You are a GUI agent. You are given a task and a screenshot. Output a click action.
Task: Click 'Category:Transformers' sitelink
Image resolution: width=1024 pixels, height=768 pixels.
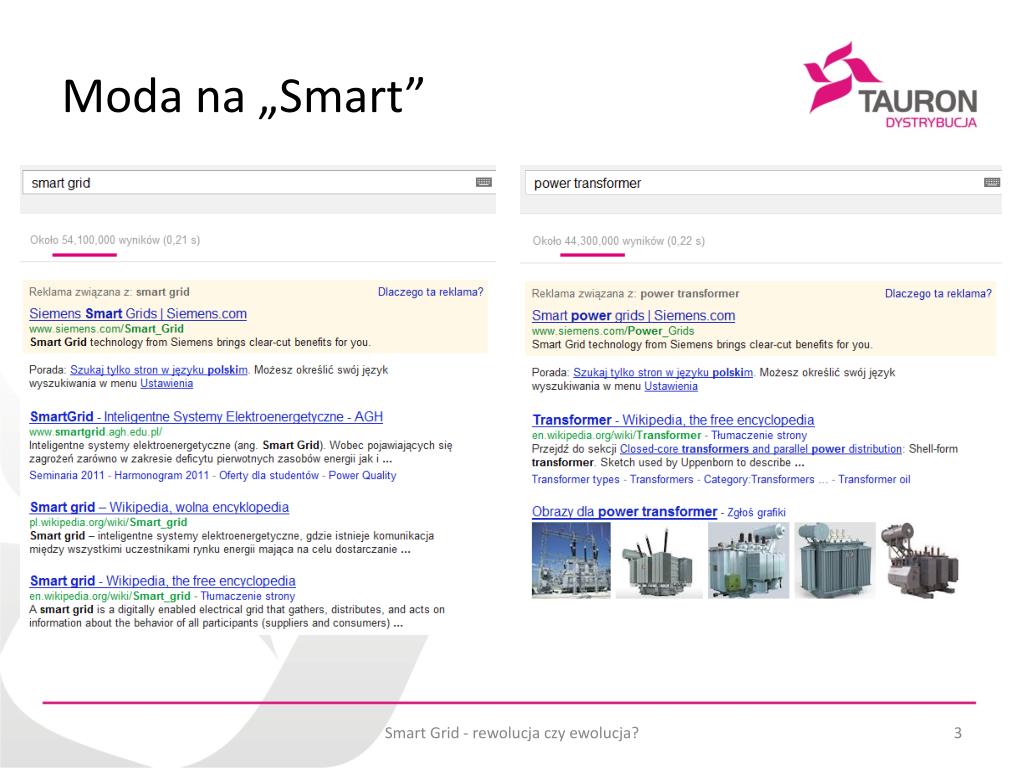[759, 479]
